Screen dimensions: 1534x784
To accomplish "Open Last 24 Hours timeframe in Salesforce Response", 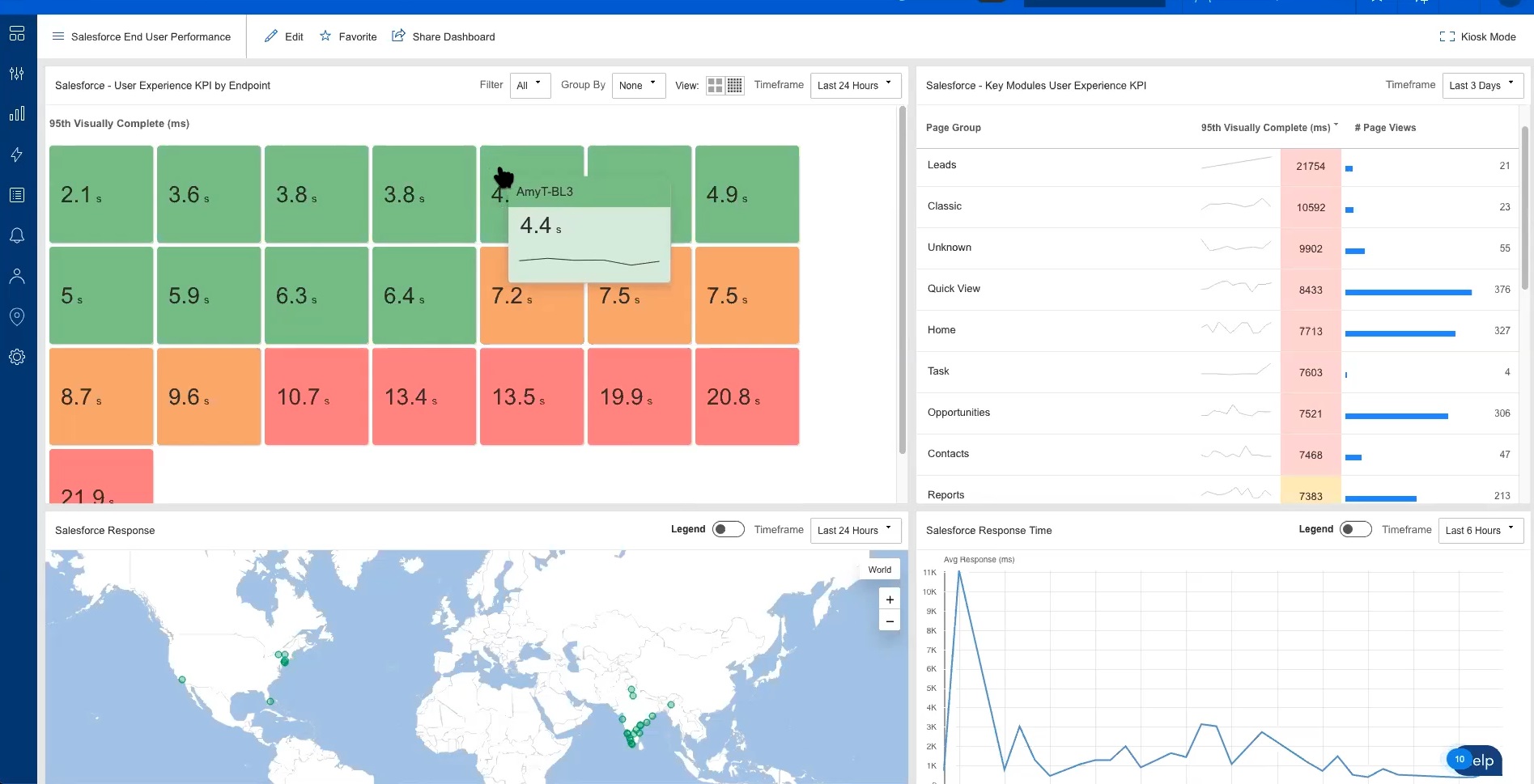I will click(856, 530).
